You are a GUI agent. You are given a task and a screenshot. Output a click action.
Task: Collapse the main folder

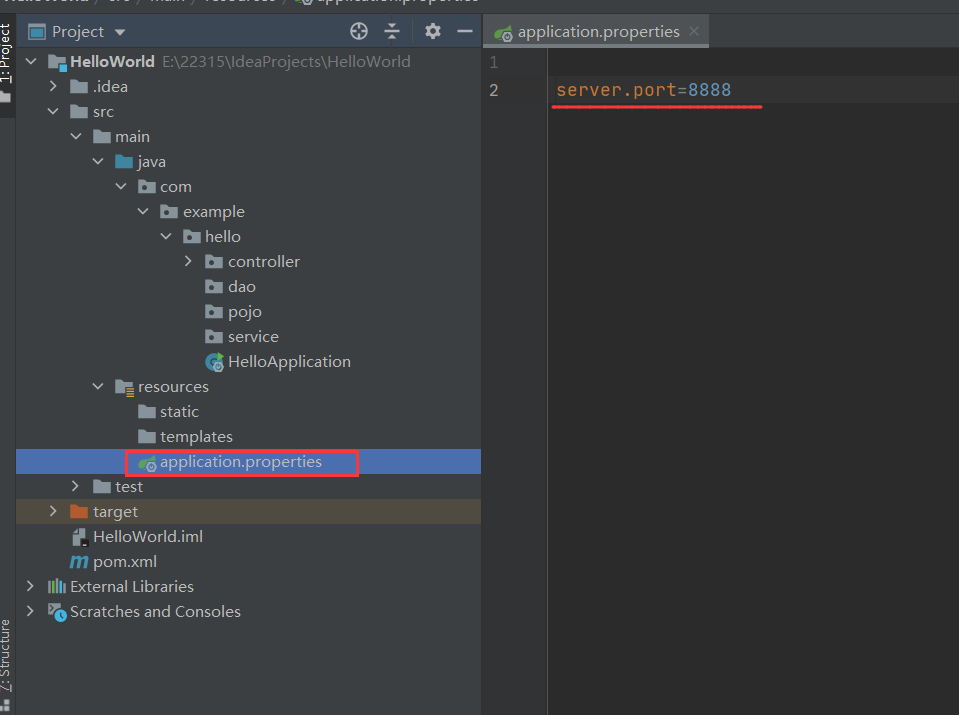click(x=76, y=136)
